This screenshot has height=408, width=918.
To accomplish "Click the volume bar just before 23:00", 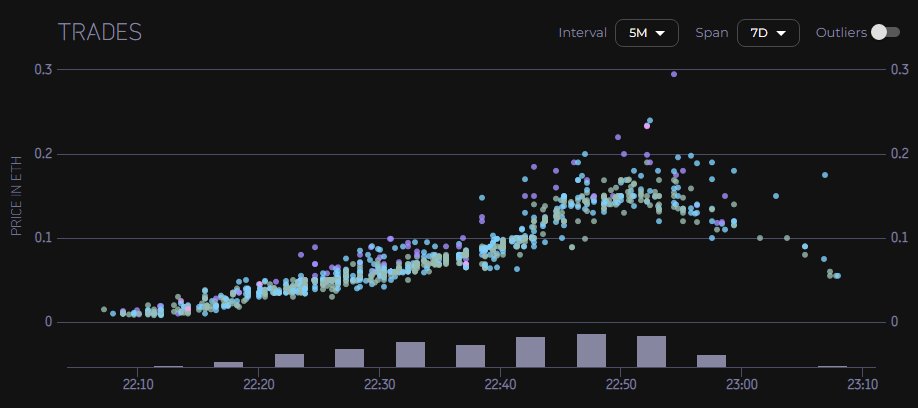I will pyautogui.click(x=711, y=361).
